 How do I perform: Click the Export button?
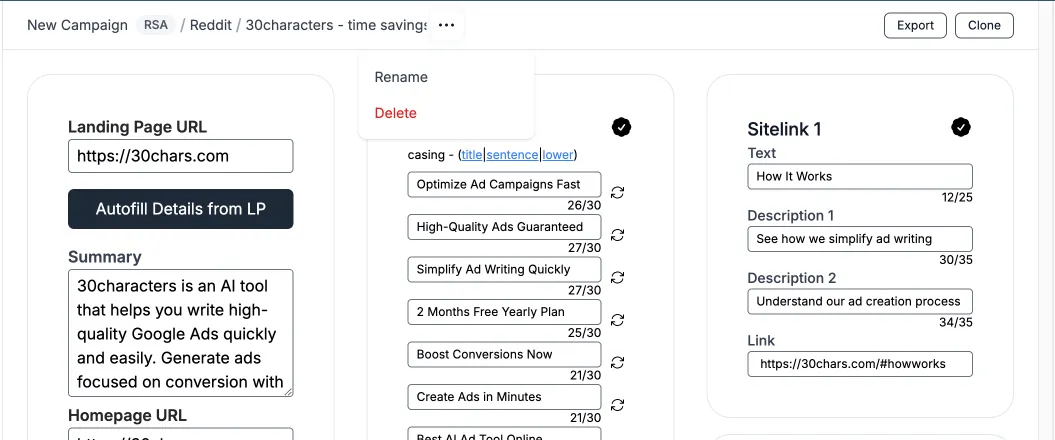tap(915, 26)
